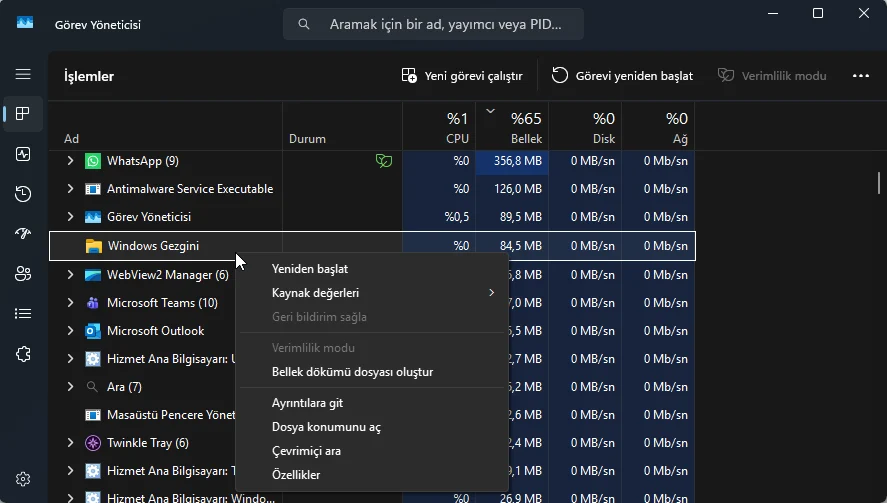This screenshot has width=887, height=503.
Task: Click the vertical scrollbar thumb
Action: (879, 183)
